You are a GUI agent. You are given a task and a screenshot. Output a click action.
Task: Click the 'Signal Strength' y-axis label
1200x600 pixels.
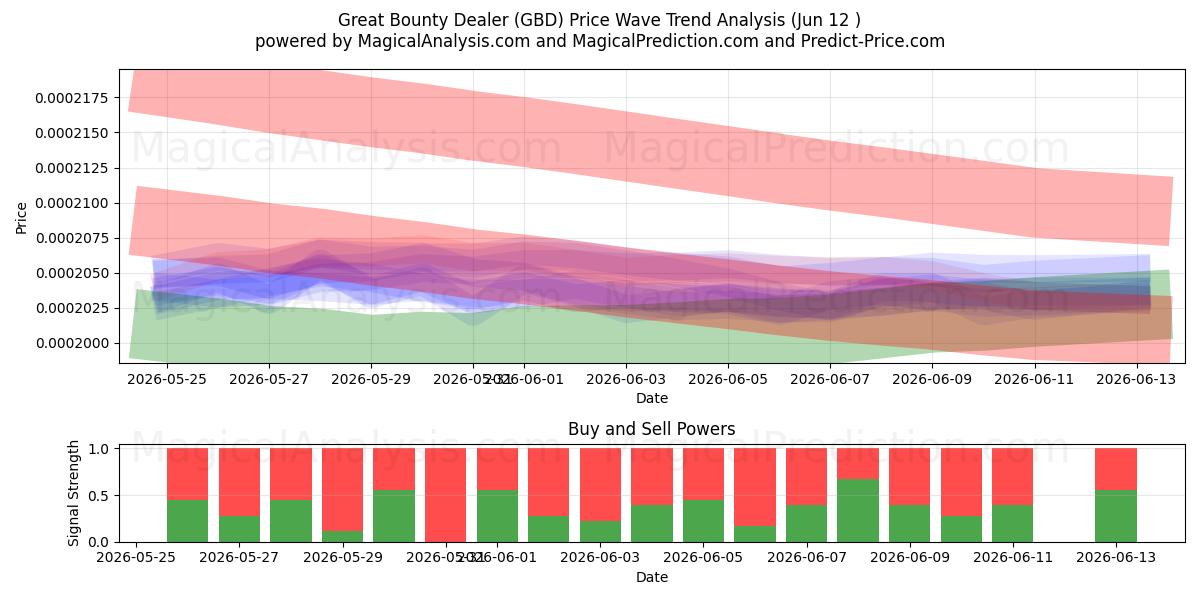tap(75, 494)
